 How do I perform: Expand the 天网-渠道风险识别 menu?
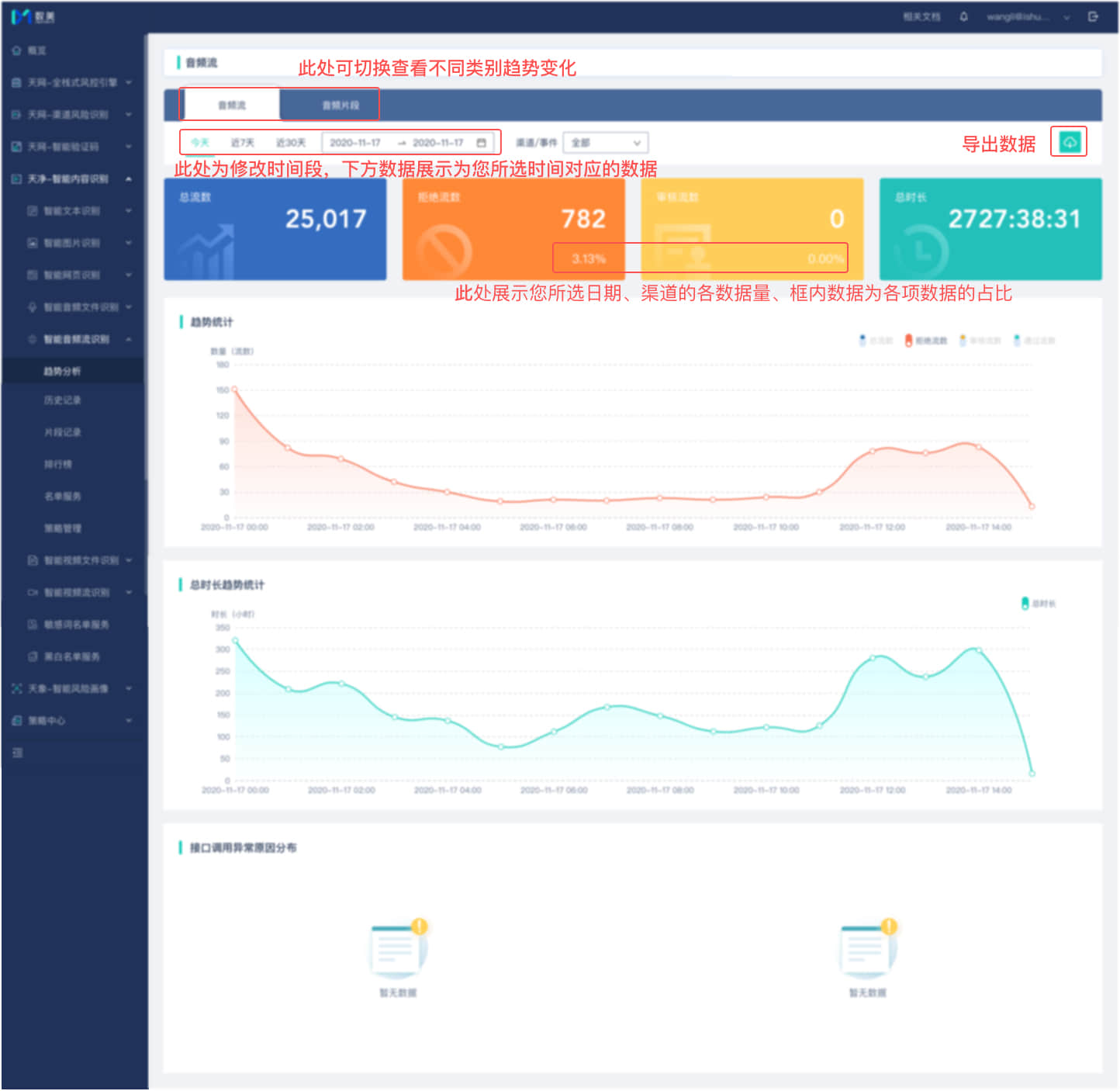(x=129, y=114)
